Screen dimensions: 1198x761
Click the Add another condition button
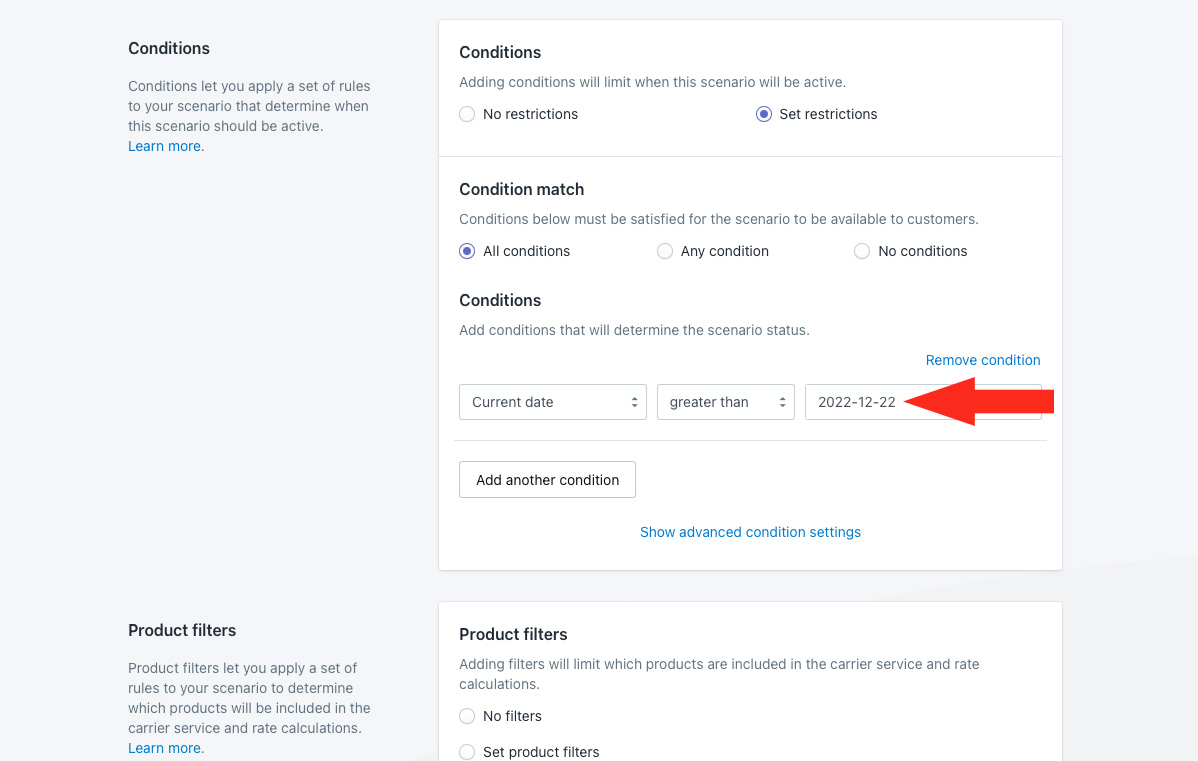547,480
